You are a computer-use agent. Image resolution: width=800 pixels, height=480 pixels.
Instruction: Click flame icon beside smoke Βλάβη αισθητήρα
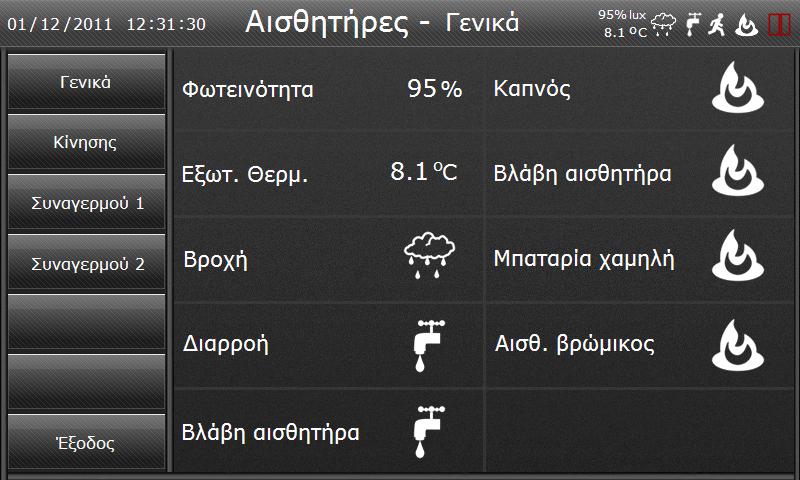coord(738,170)
